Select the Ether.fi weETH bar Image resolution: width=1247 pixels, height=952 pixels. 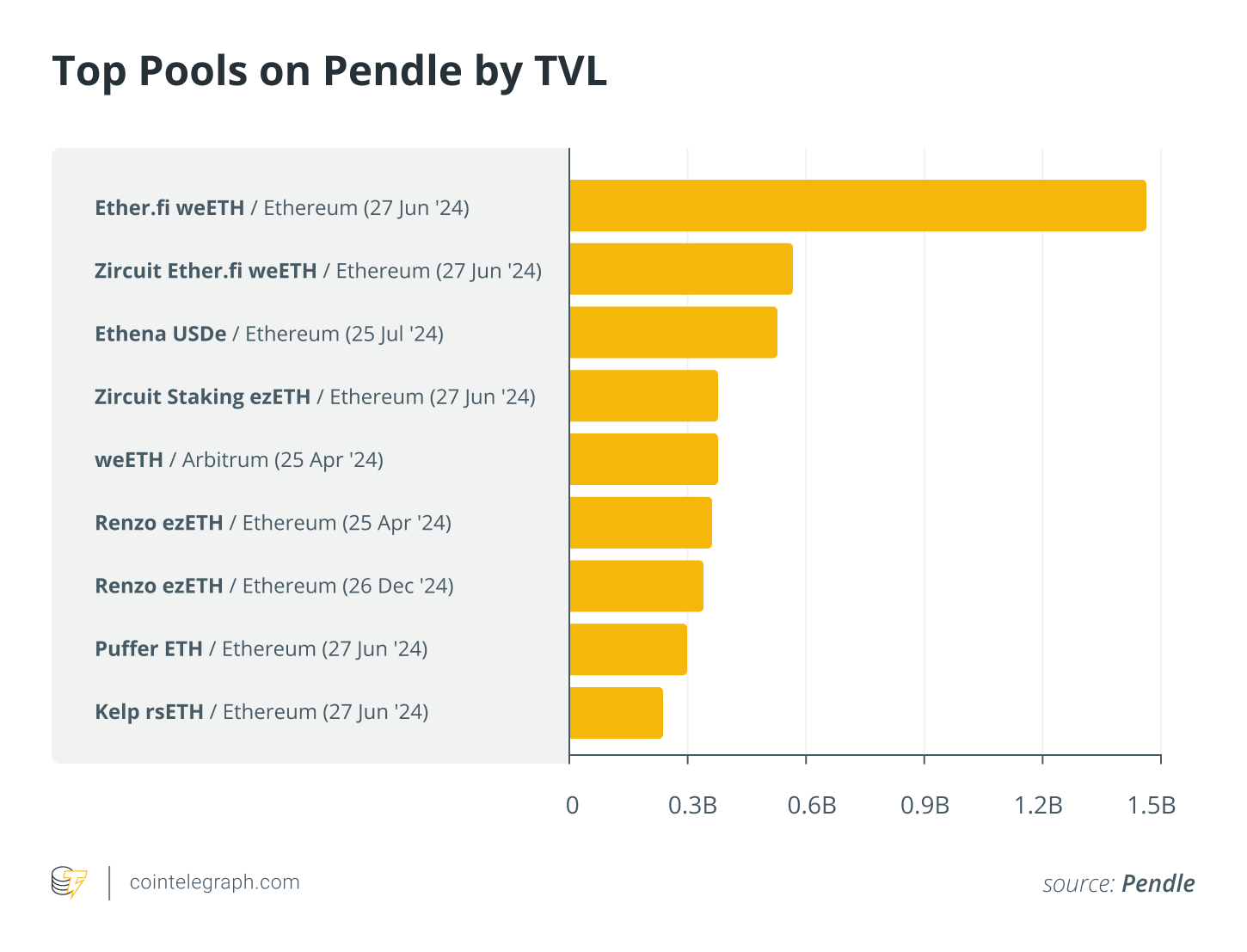(857, 206)
